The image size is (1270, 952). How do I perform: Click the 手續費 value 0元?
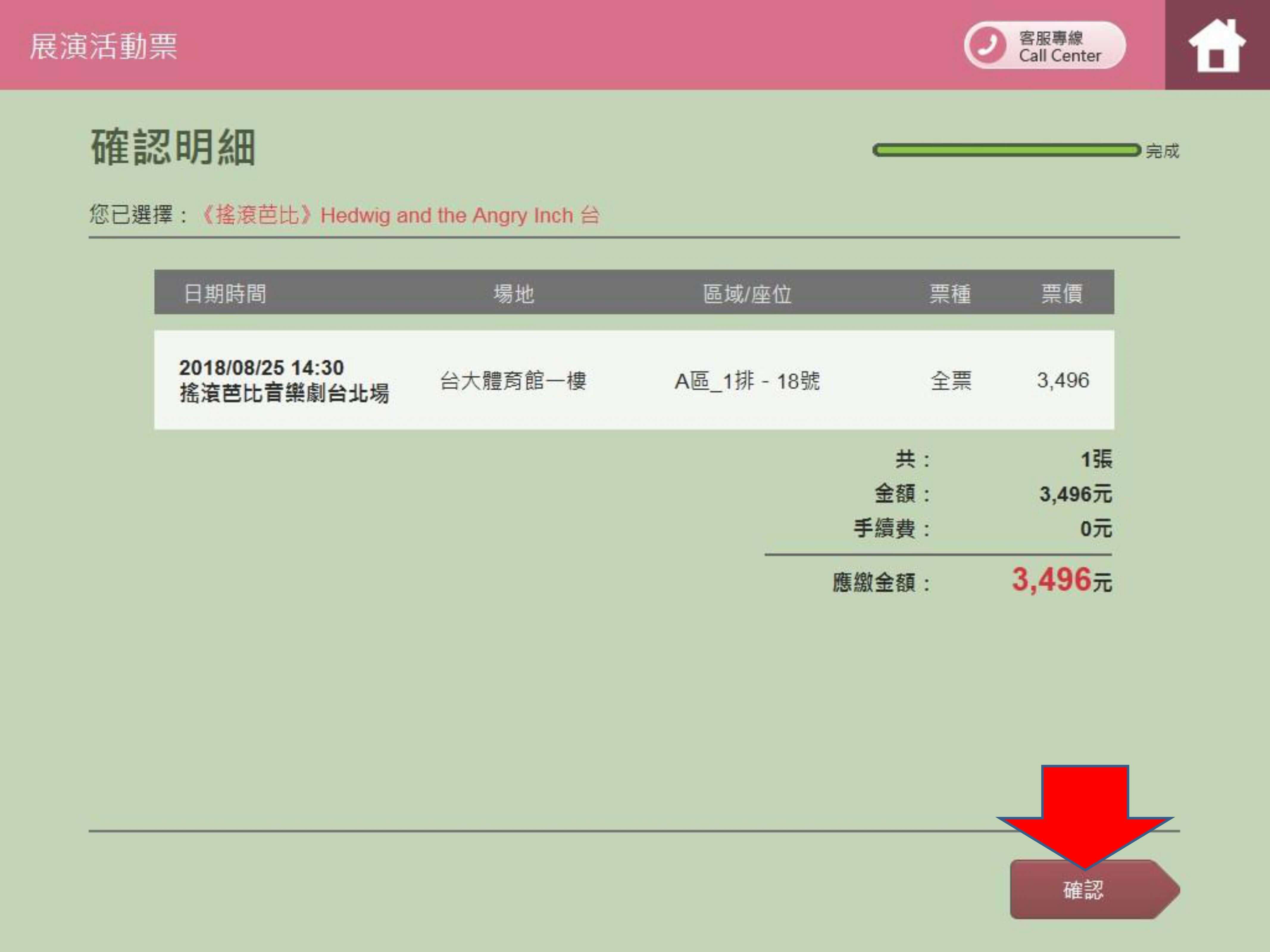tap(1096, 528)
